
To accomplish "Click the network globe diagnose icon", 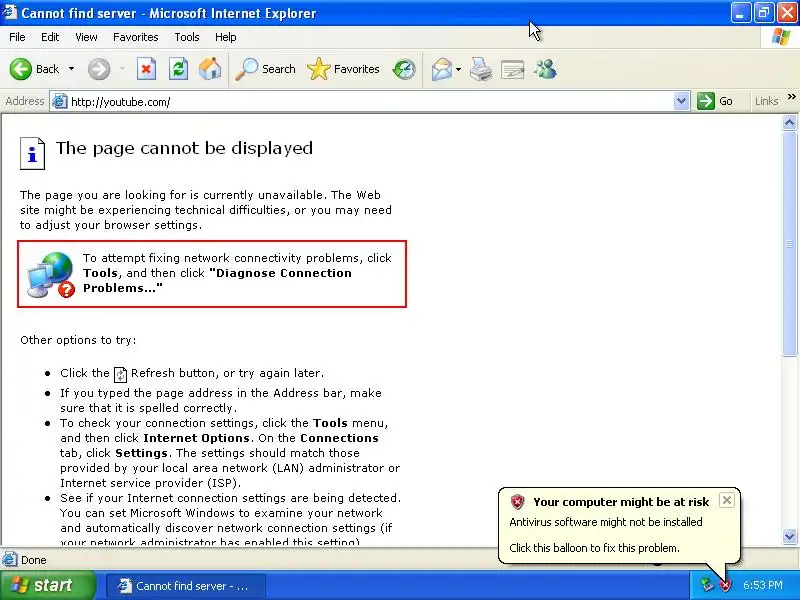I will click(x=51, y=274).
